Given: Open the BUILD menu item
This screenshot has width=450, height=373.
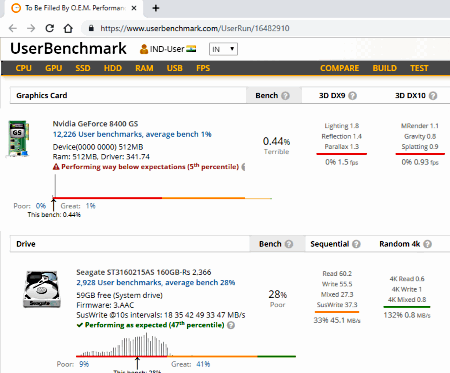Looking at the screenshot, I should click(x=385, y=68).
